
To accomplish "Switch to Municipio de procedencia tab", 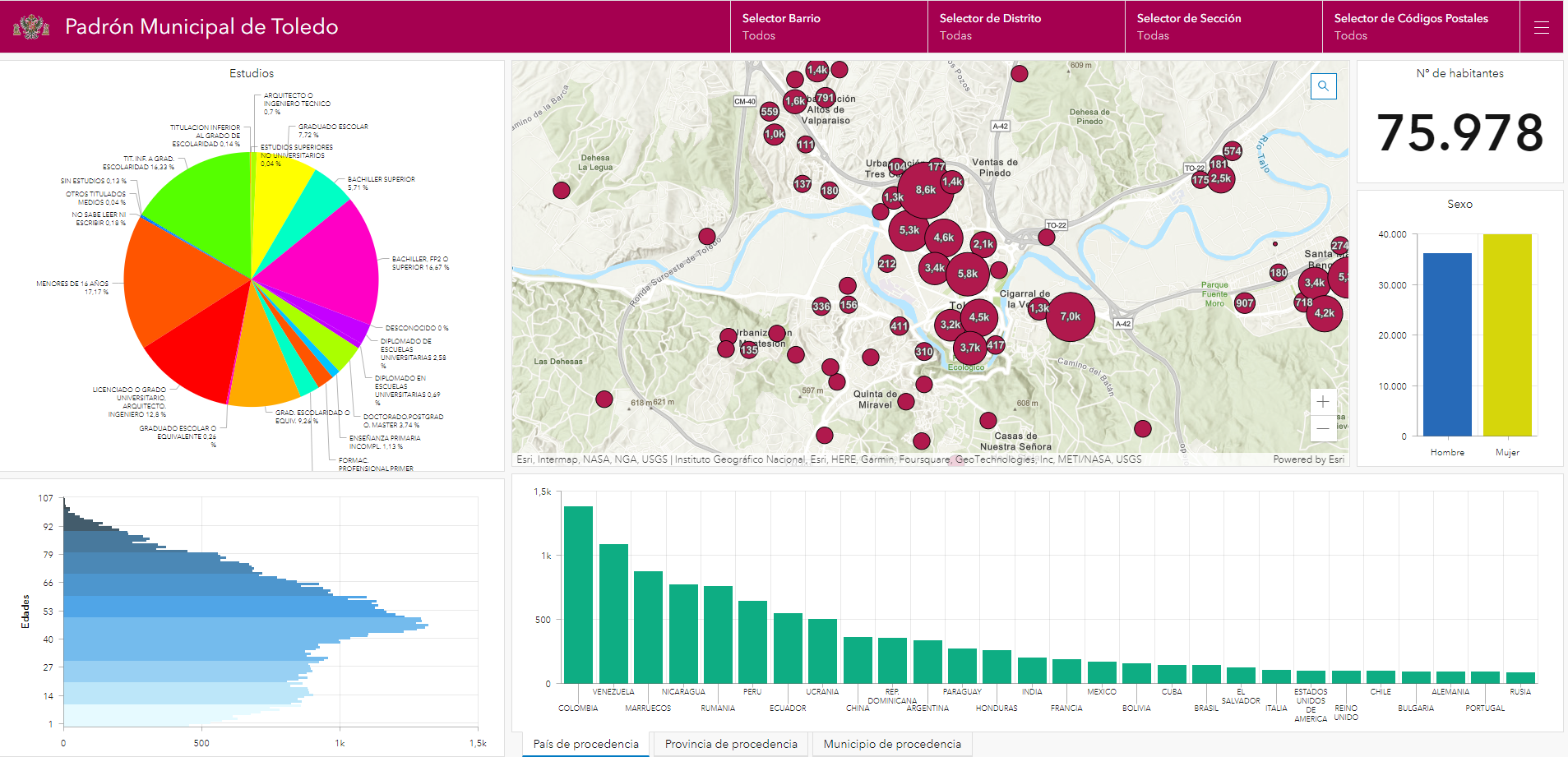I will [x=891, y=744].
